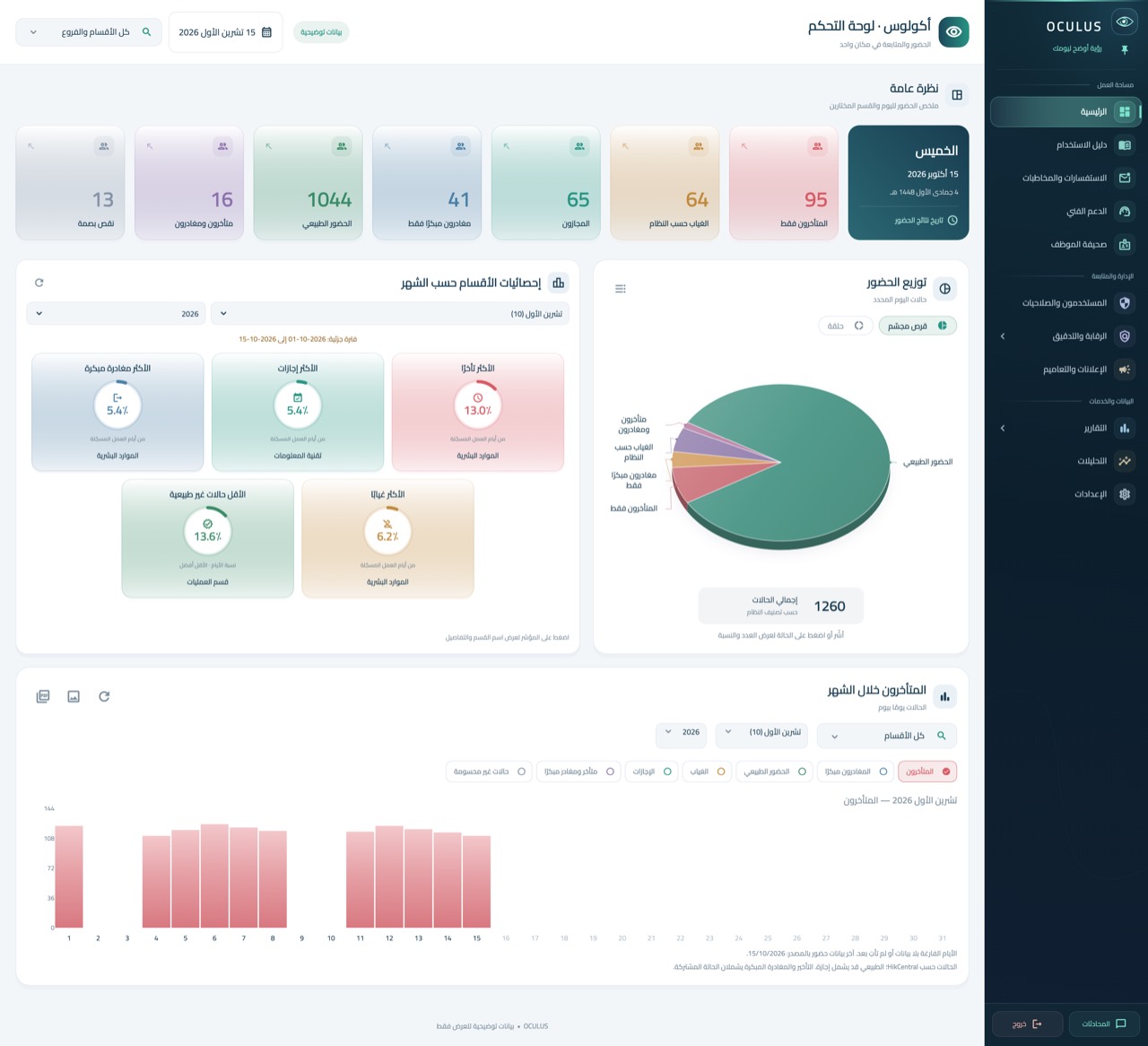Open the كل الأقسام department dropdown
Image resolution: width=1148 pixels, height=1046 pixels.
887,736
